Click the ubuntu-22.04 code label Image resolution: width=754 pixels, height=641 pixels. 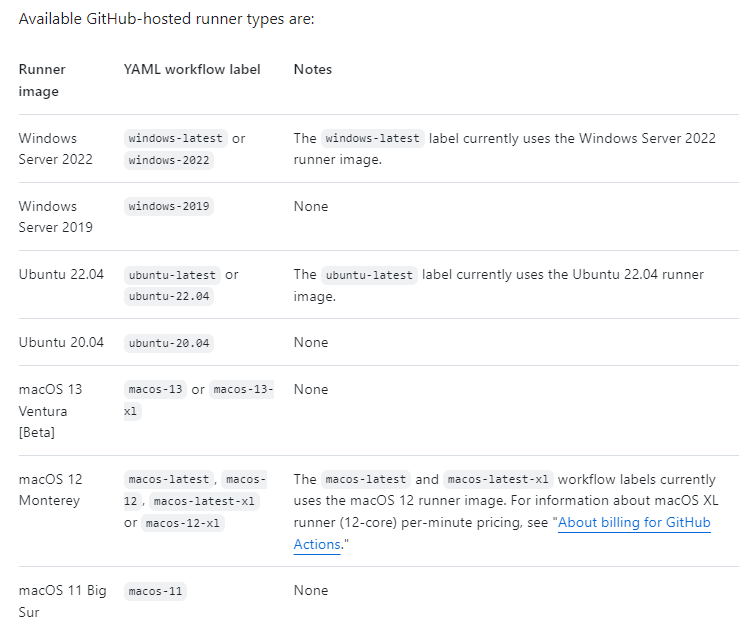(169, 296)
